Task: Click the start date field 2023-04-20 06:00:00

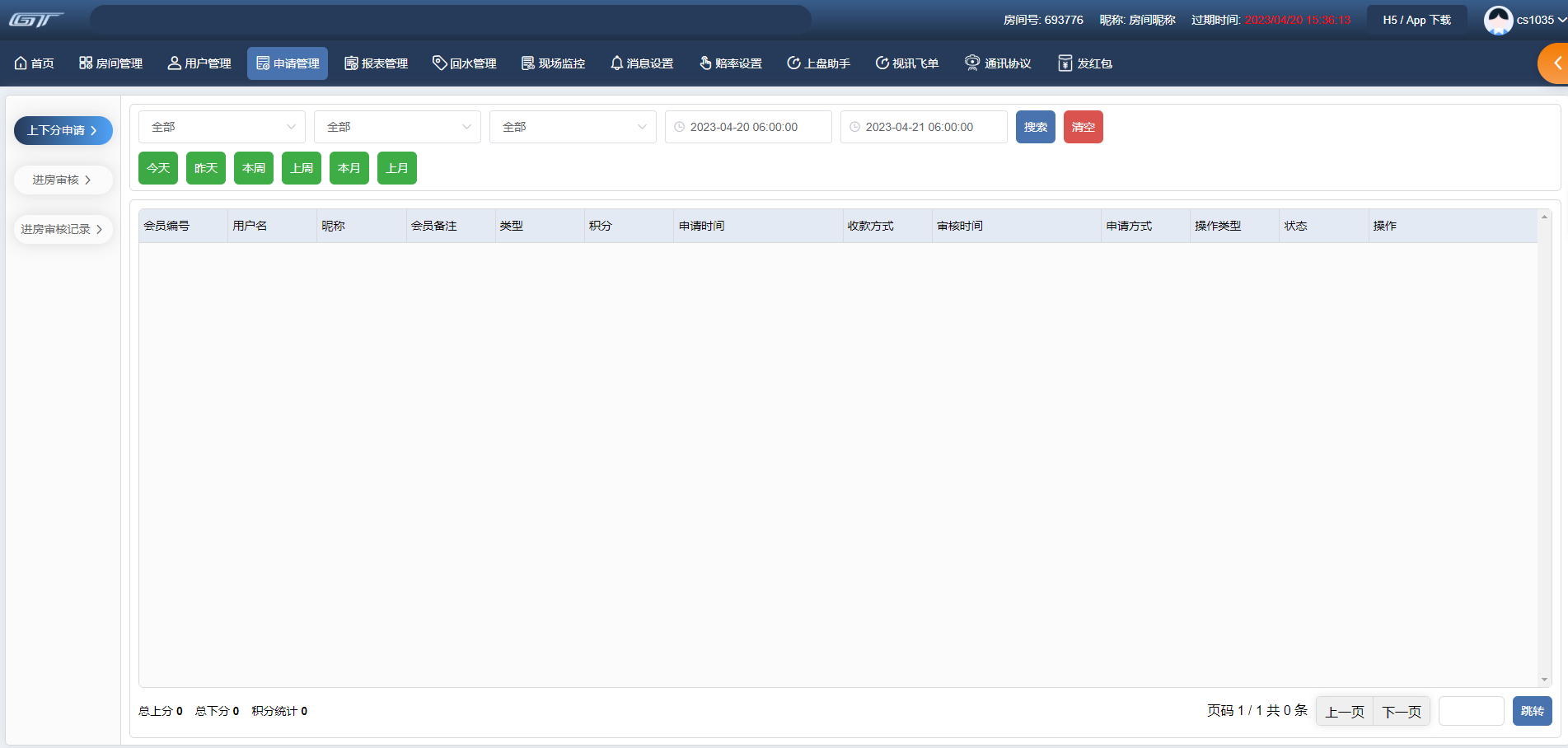Action: [748, 127]
